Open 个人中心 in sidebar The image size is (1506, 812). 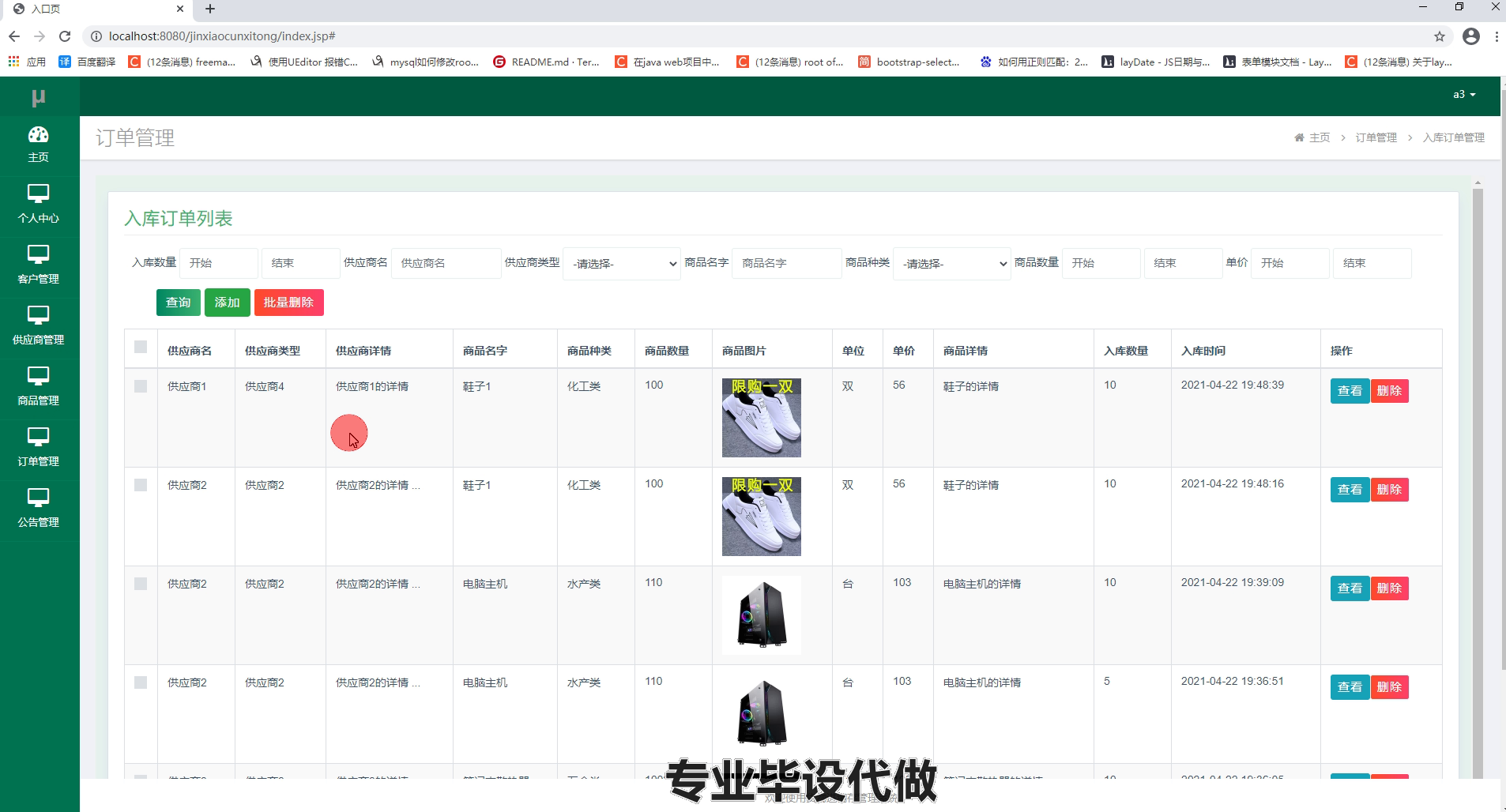(x=38, y=205)
